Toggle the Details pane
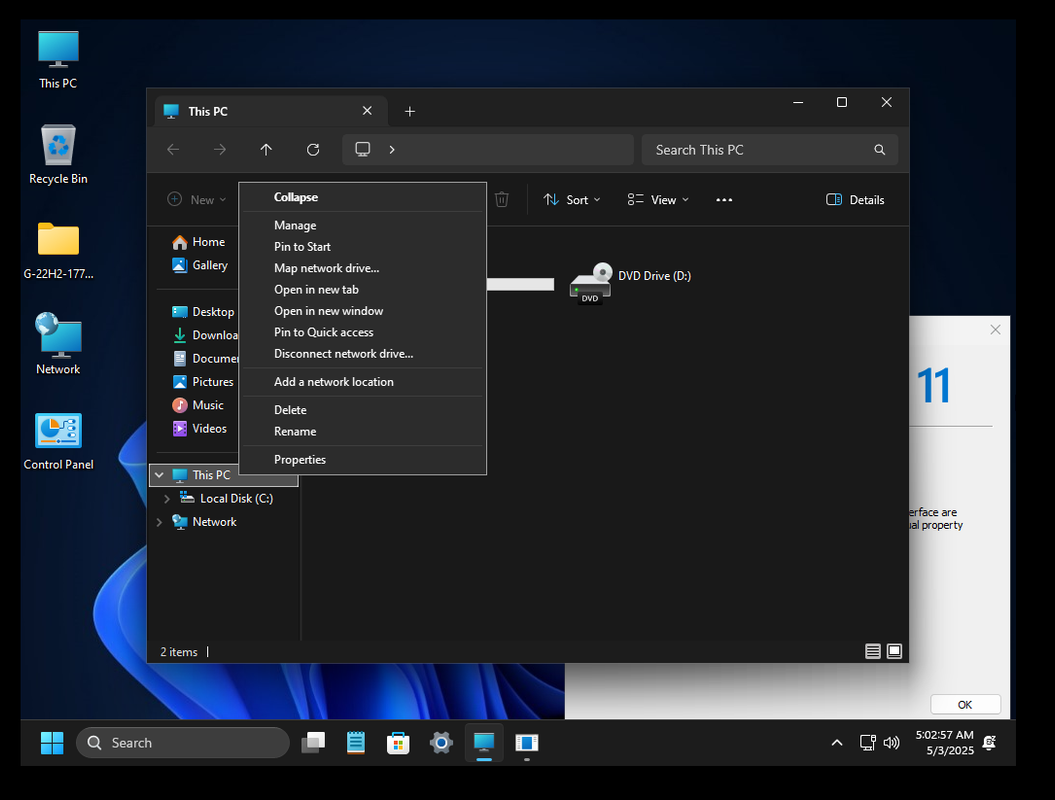1055x800 pixels. pyautogui.click(x=855, y=200)
